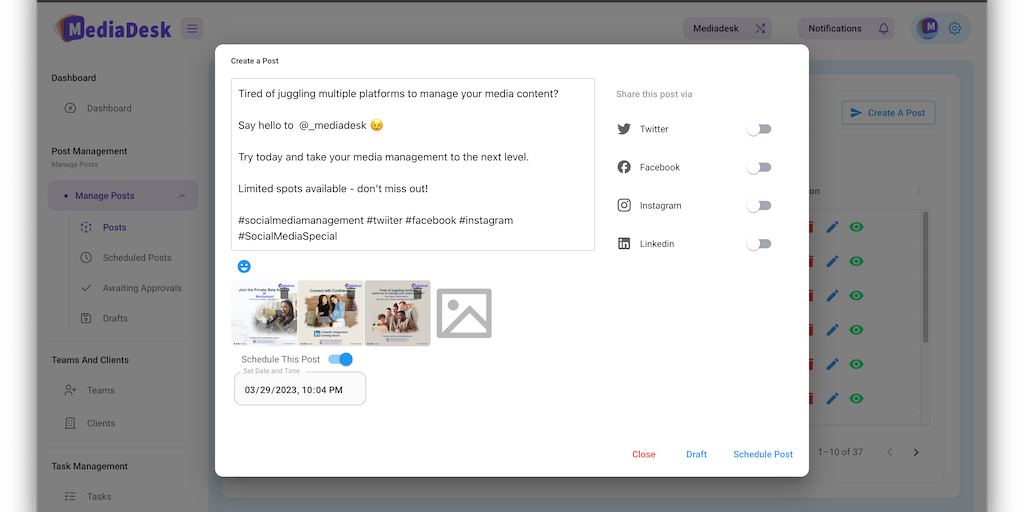Open the Notifications bell icon
1024x512 pixels.
point(884,29)
